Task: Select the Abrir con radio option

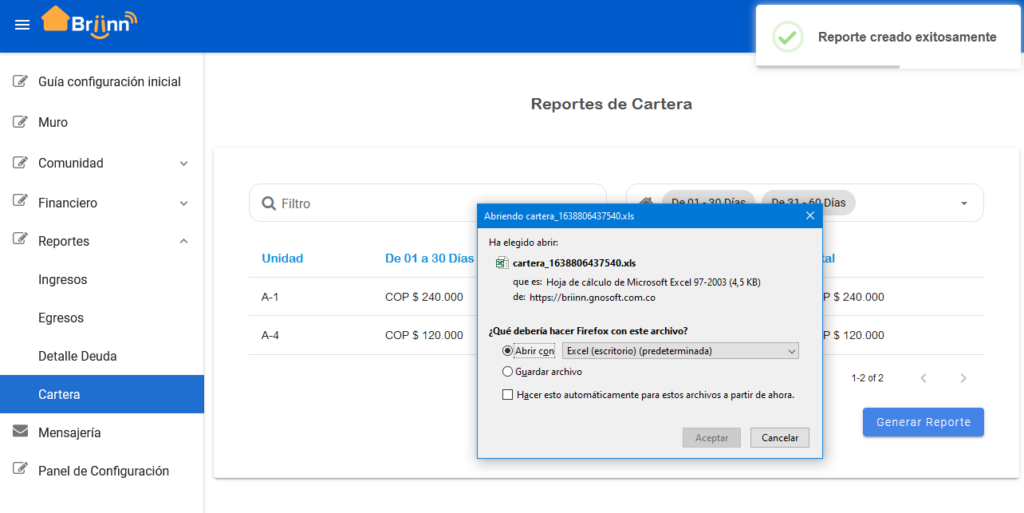Action: (507, 351)
